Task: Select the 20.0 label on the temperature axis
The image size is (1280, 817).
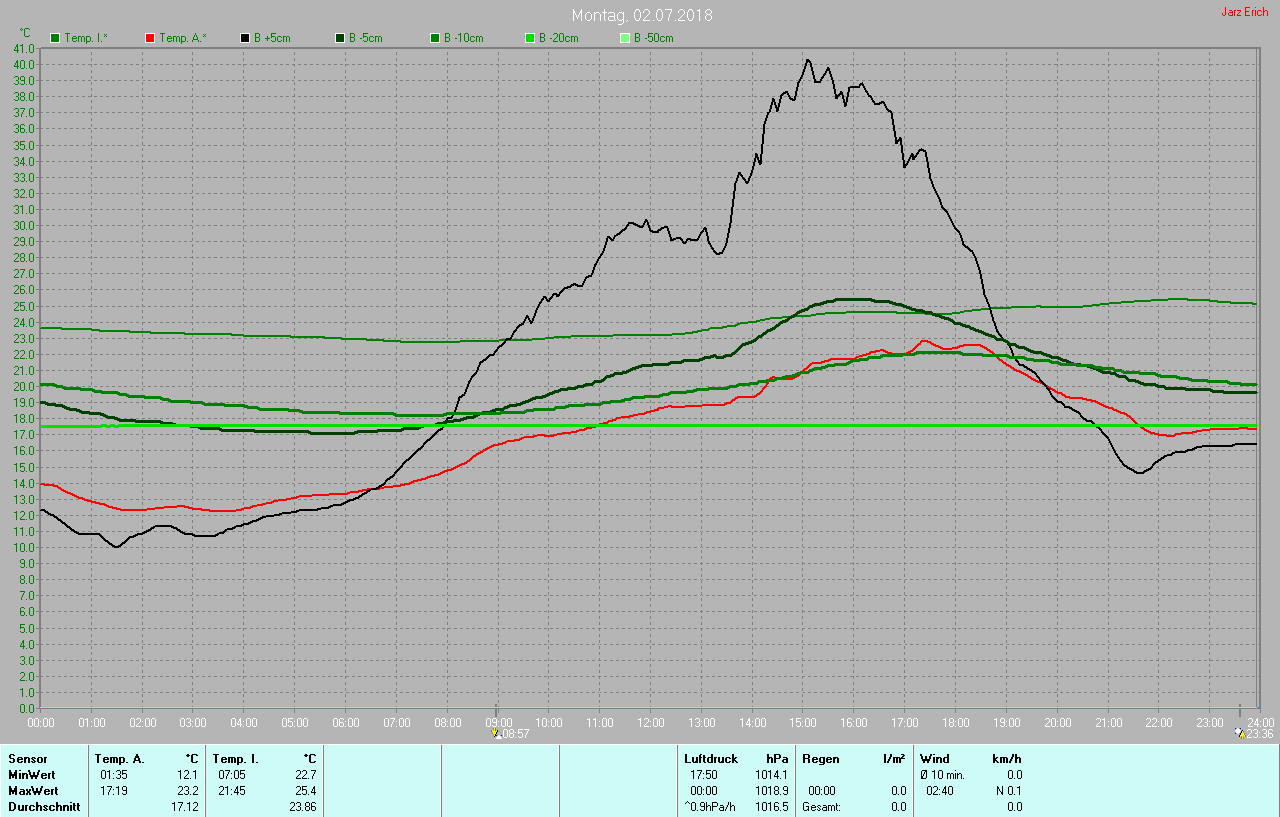Action: pos(24,386)
